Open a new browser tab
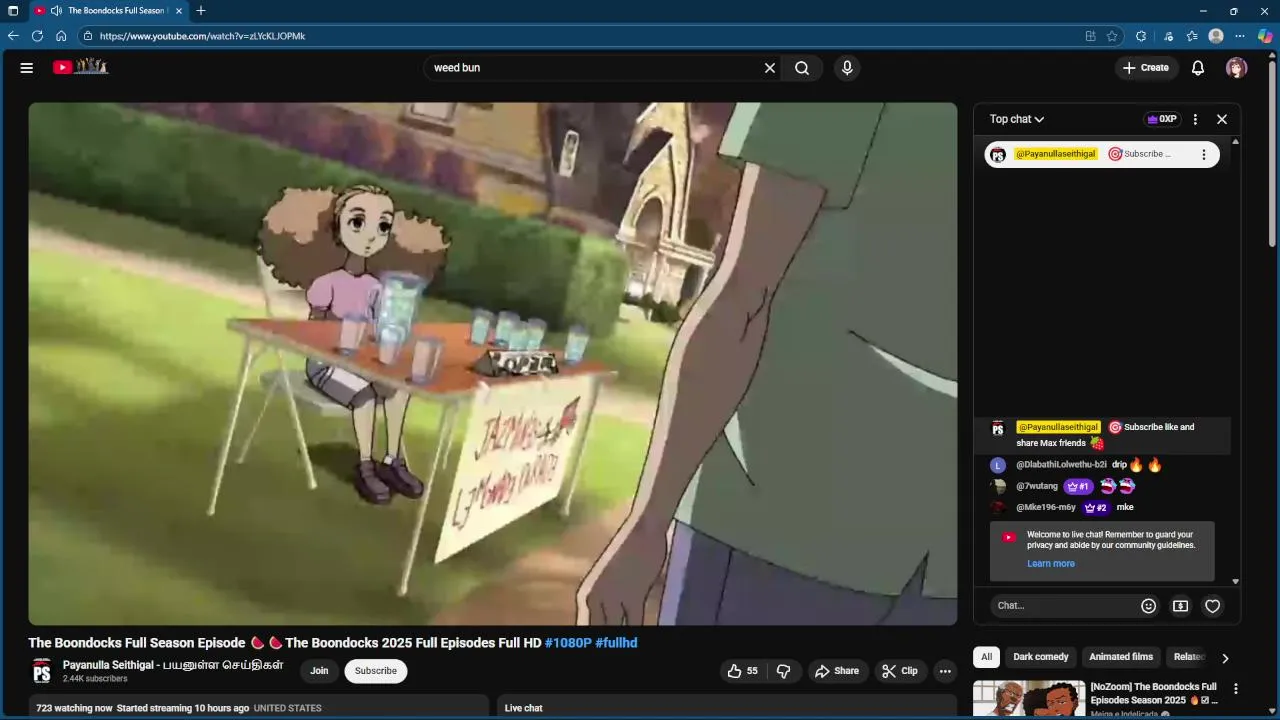 [201, 11]
